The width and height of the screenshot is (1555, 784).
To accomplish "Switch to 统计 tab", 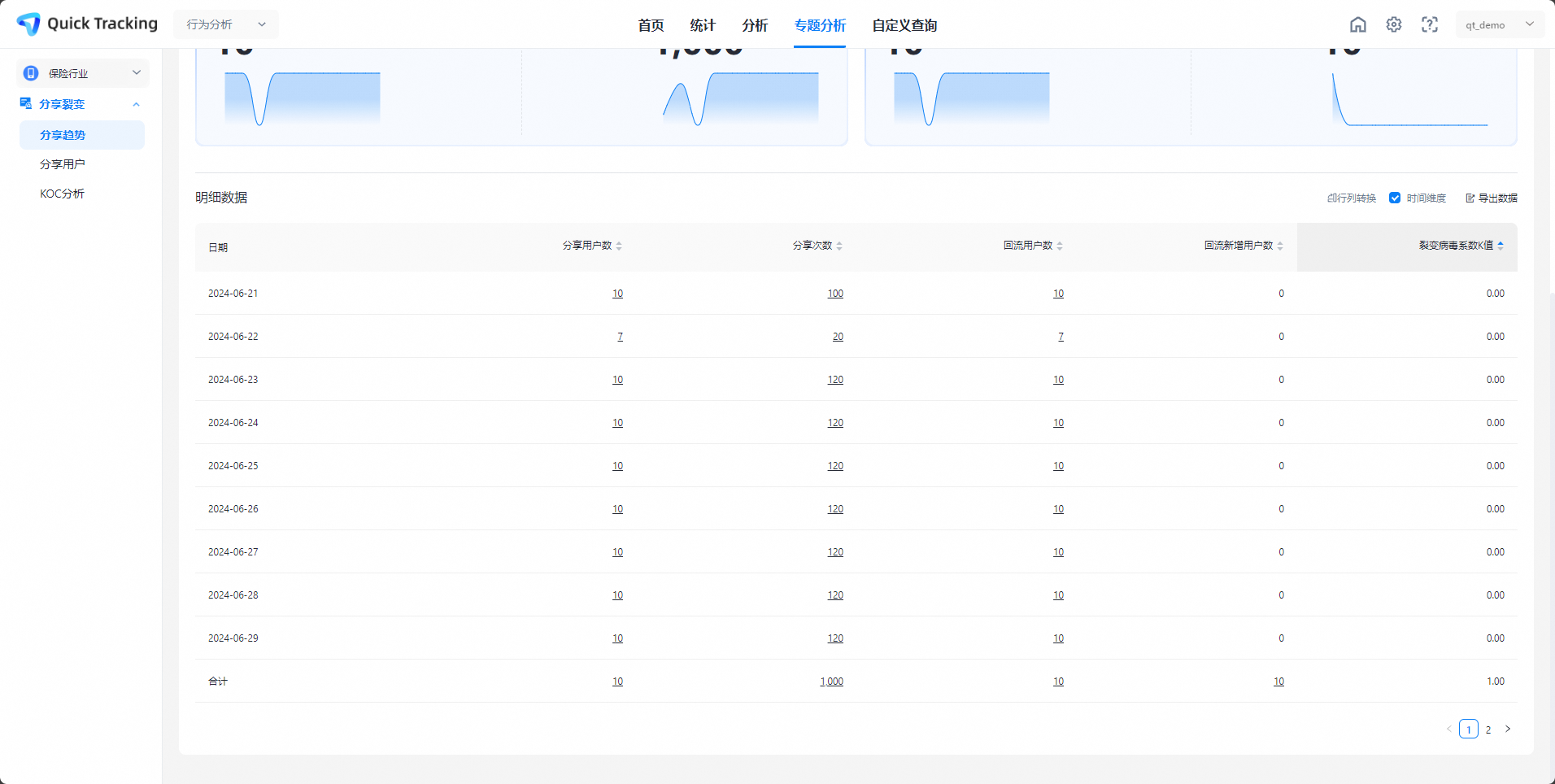I will click(x=703, y=25).
